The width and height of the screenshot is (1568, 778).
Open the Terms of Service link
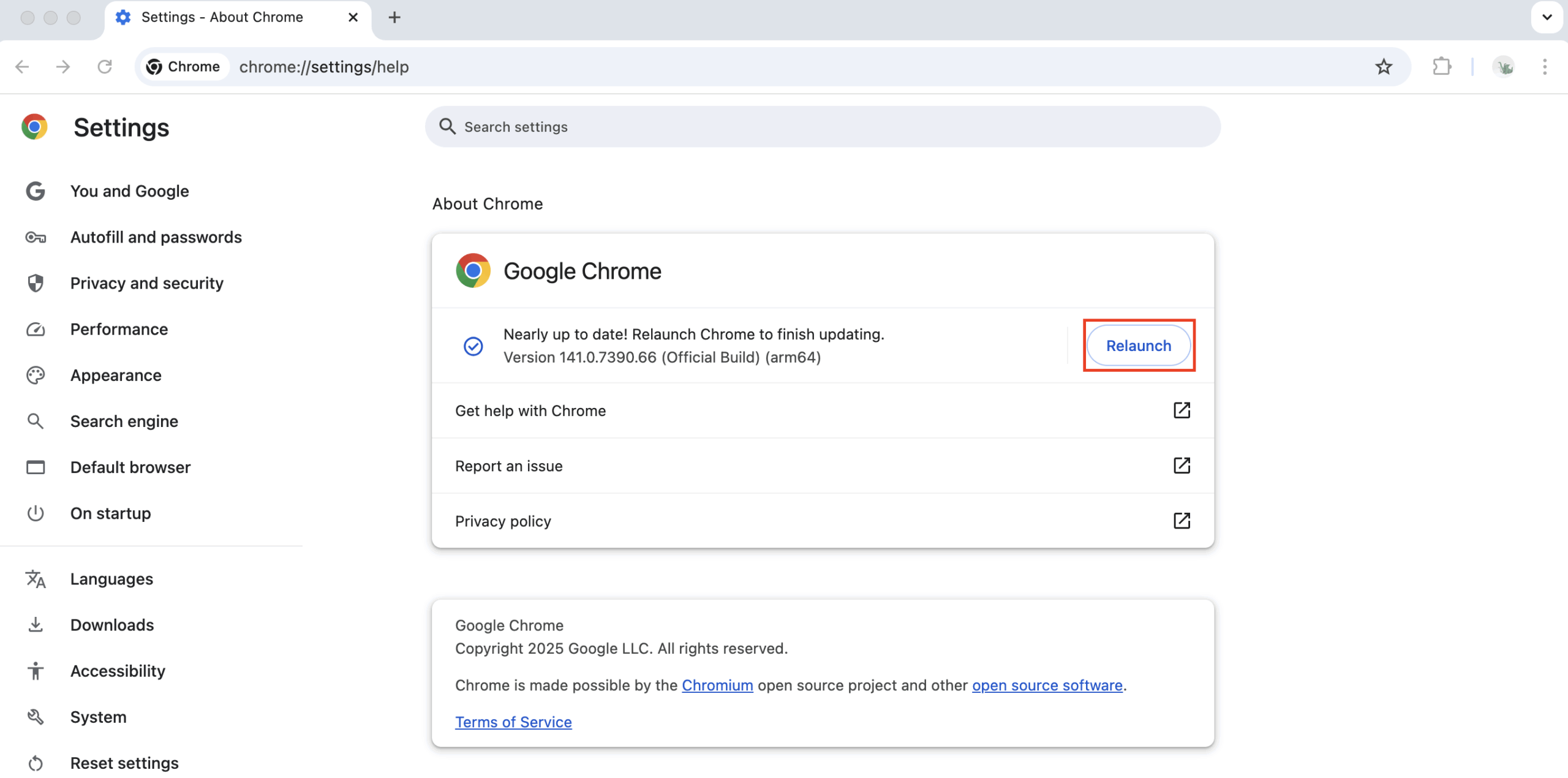513,722
